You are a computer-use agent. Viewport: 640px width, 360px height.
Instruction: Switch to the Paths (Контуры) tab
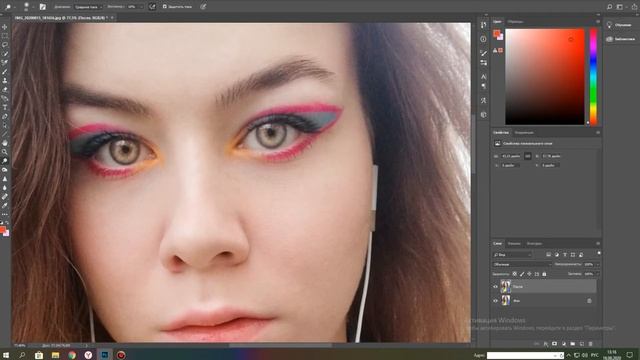(x=534, y=244)
